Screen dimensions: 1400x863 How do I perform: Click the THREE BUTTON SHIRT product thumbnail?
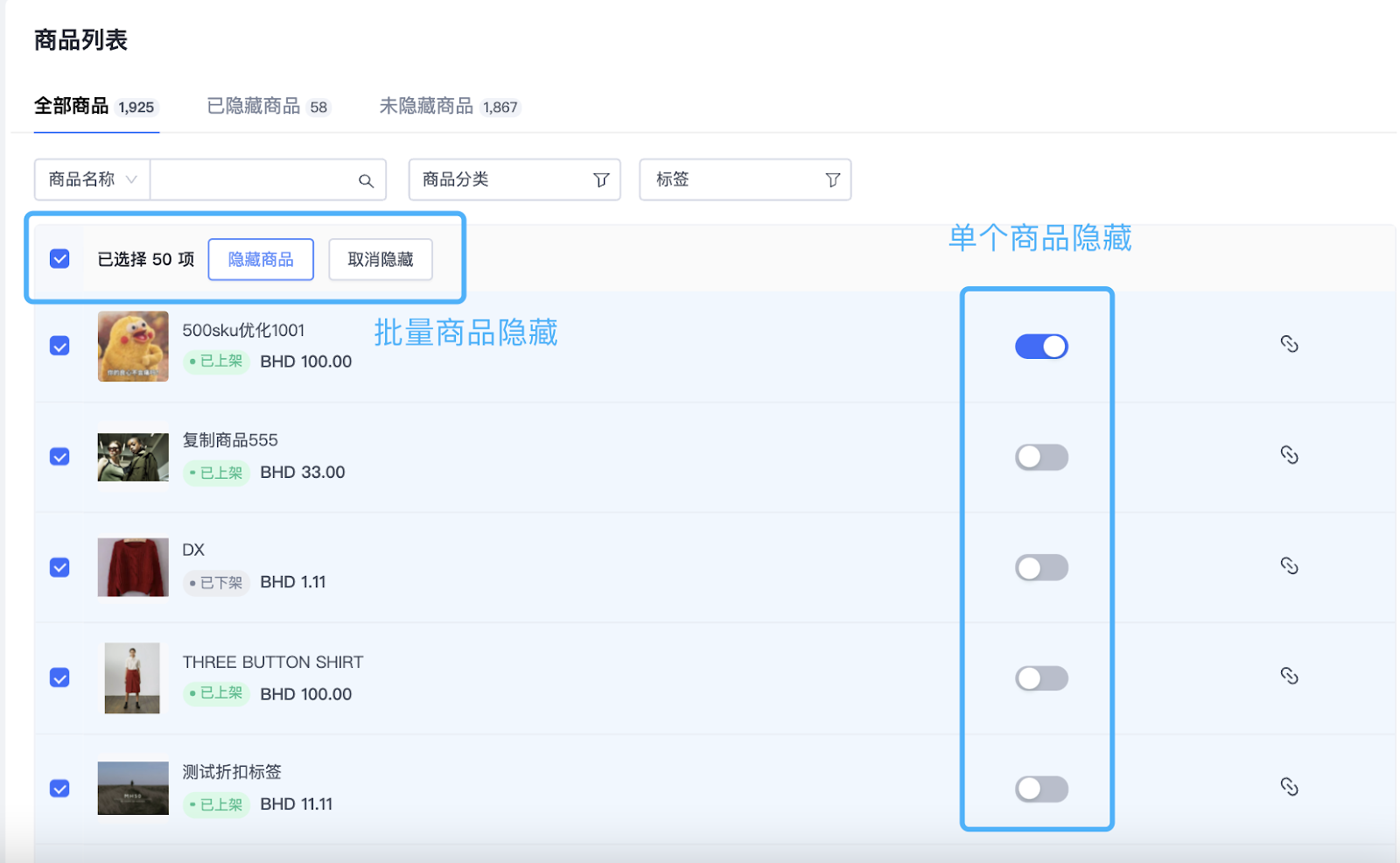pyautogui.click(x=132, y=678)
